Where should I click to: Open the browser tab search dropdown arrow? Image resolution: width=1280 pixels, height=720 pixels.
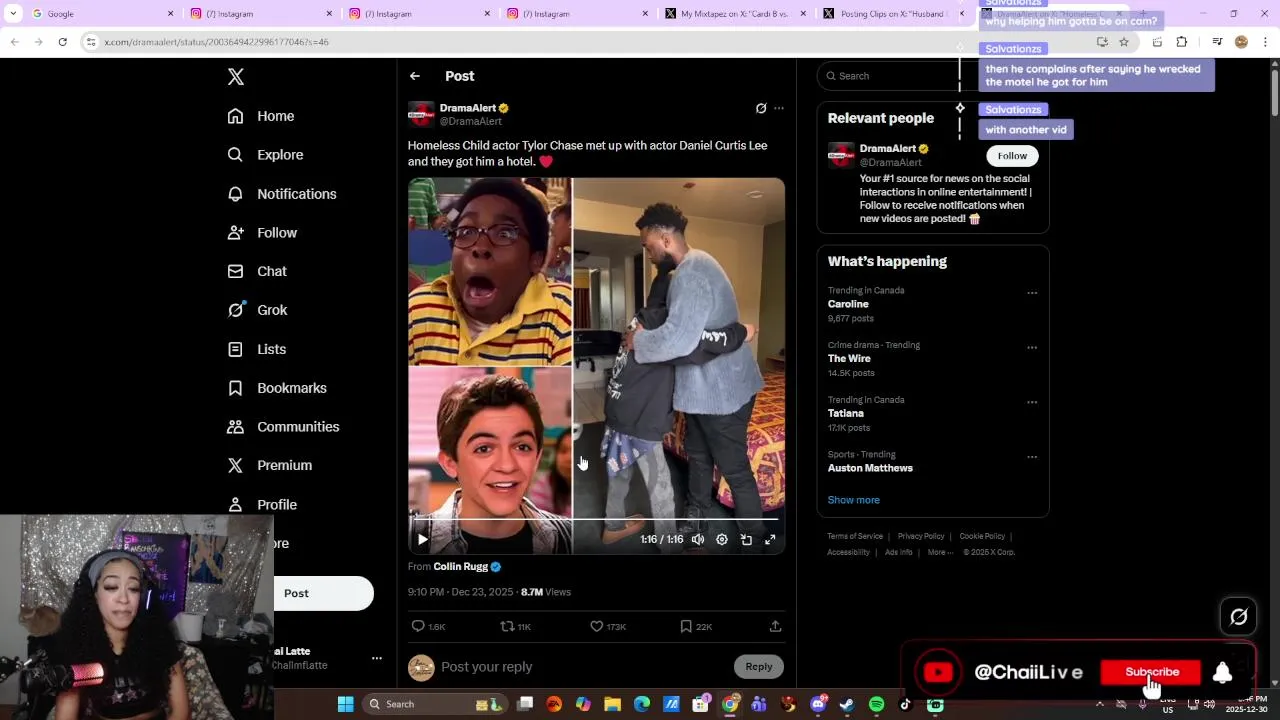coord(13,14)
